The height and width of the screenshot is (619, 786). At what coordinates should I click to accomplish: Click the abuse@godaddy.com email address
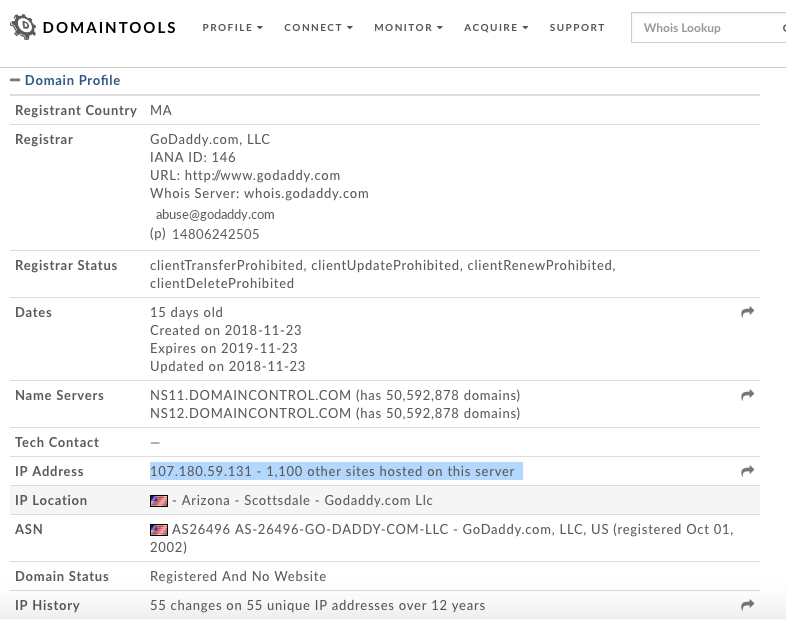pyautogui.click(x=215, y=214)
